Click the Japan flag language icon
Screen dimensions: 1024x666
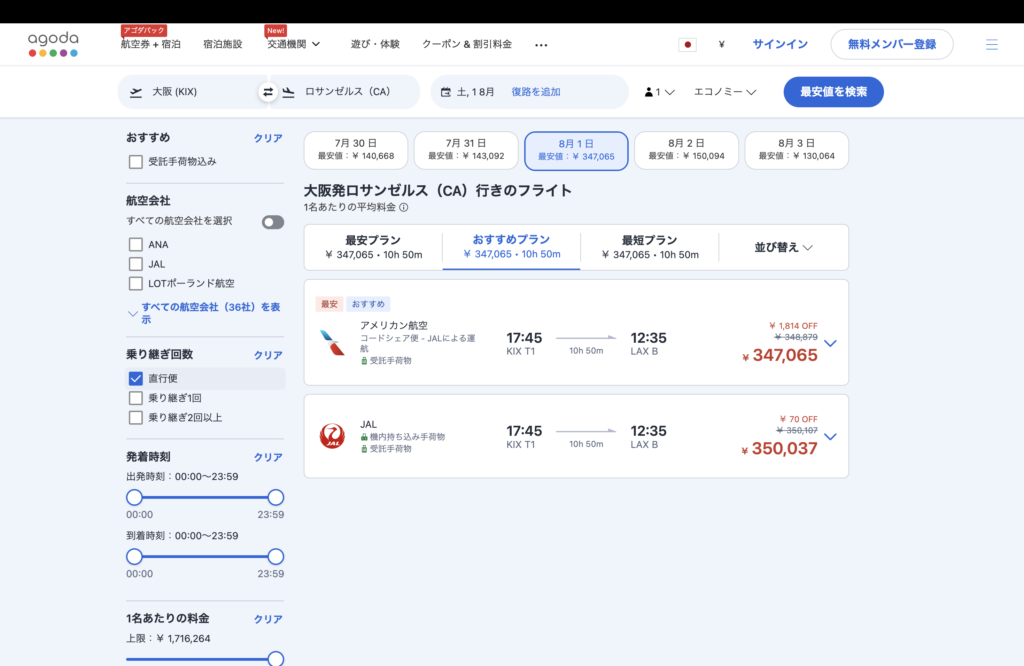point(687,45)
